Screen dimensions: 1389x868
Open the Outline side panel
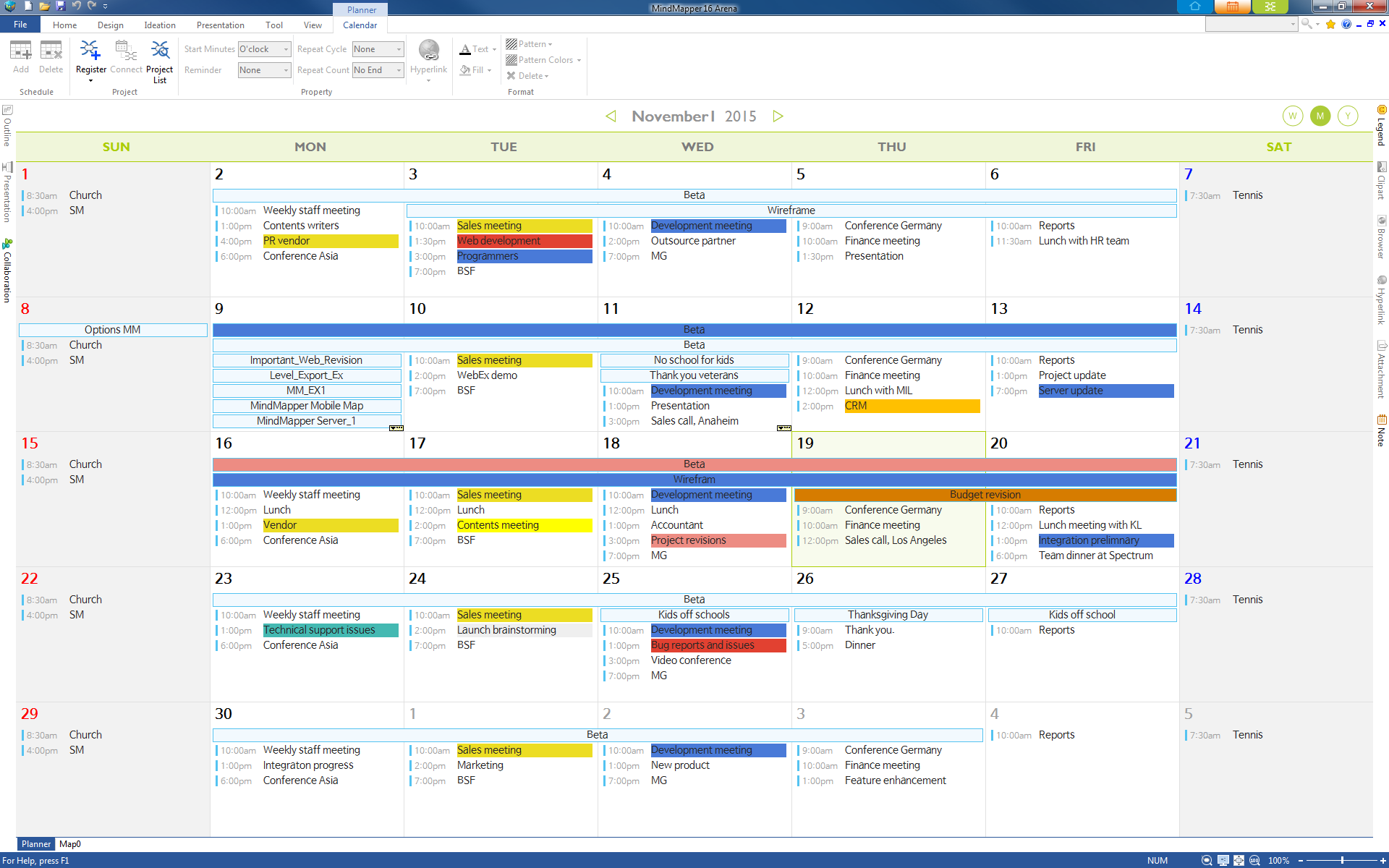tap(7, 125)
